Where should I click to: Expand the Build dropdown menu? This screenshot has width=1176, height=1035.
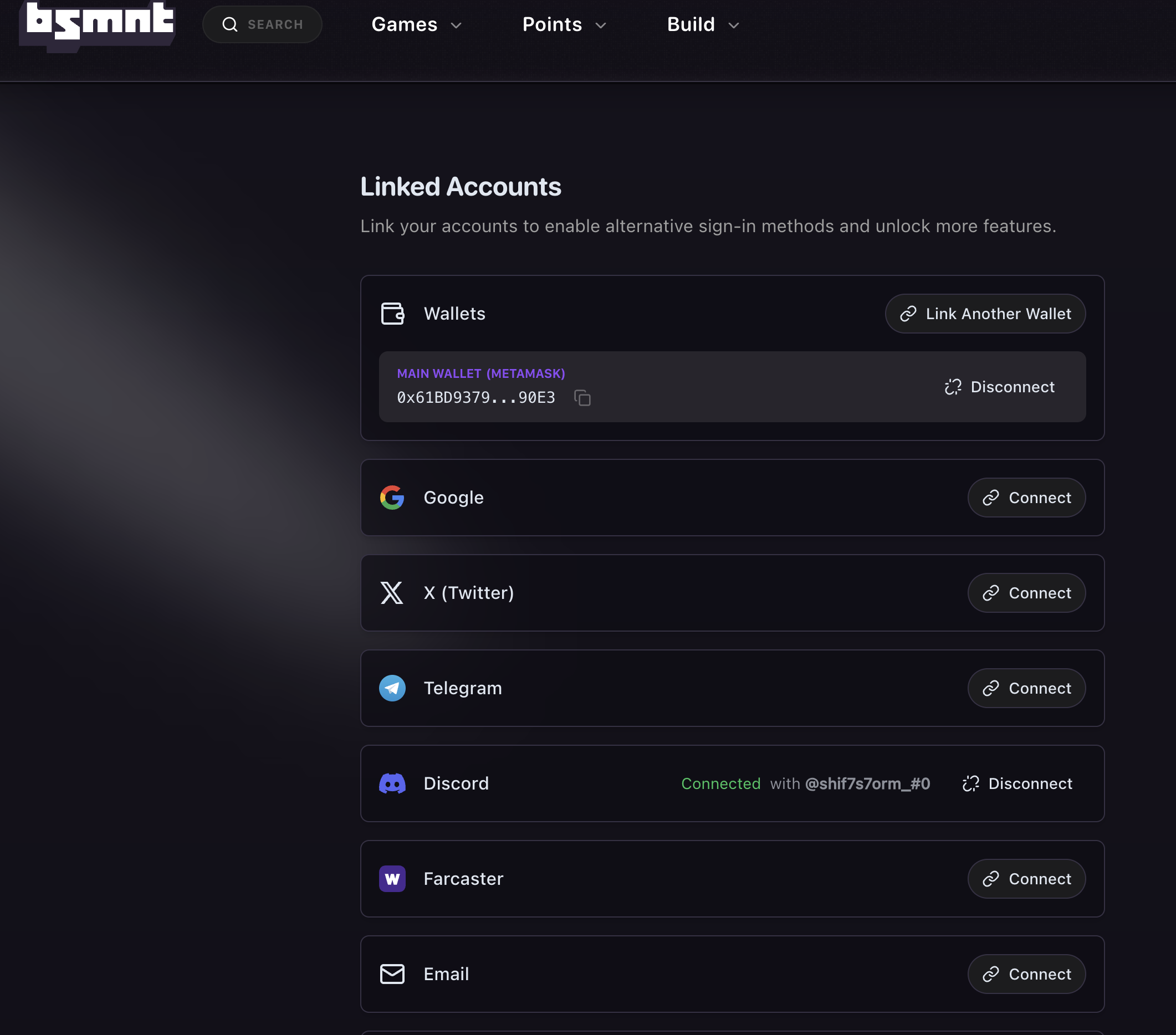coord(703,25)
